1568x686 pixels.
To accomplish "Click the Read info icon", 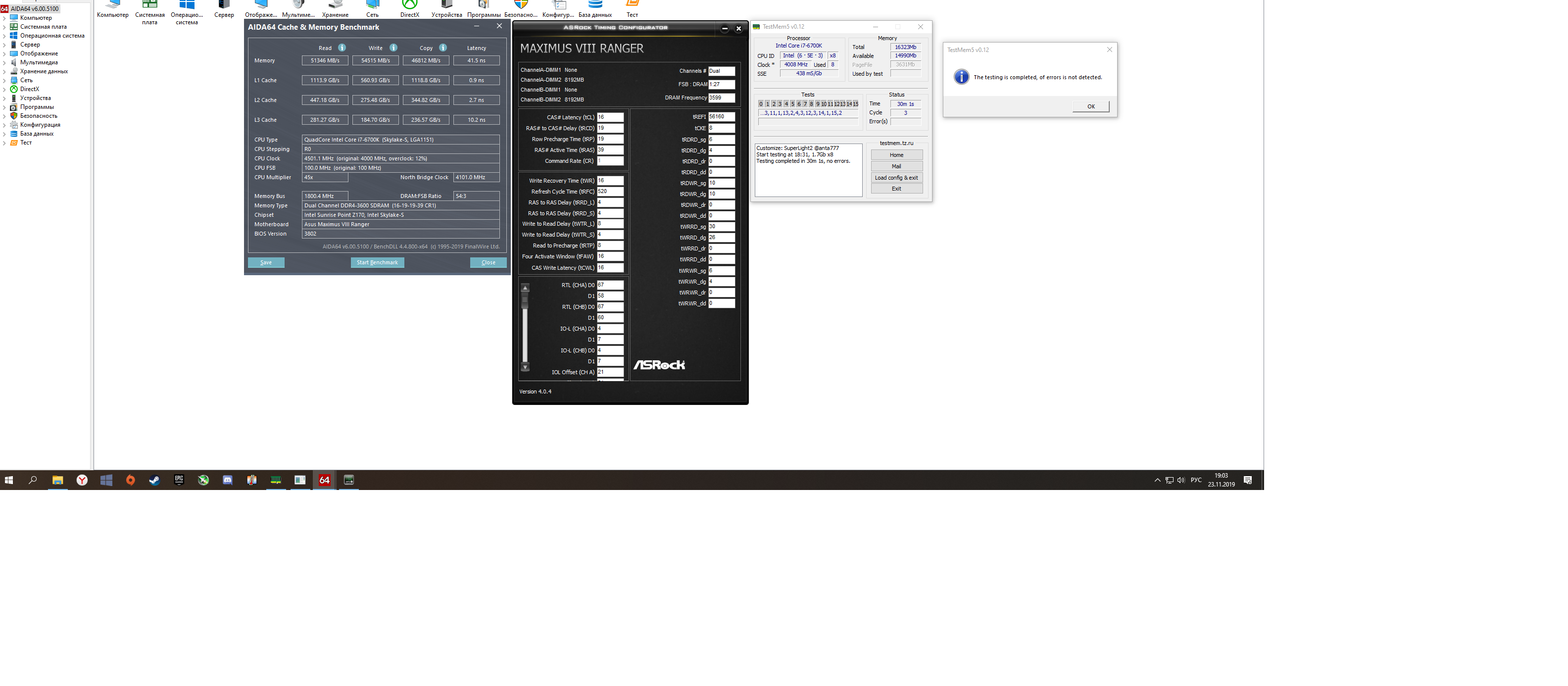I will 342,48.
